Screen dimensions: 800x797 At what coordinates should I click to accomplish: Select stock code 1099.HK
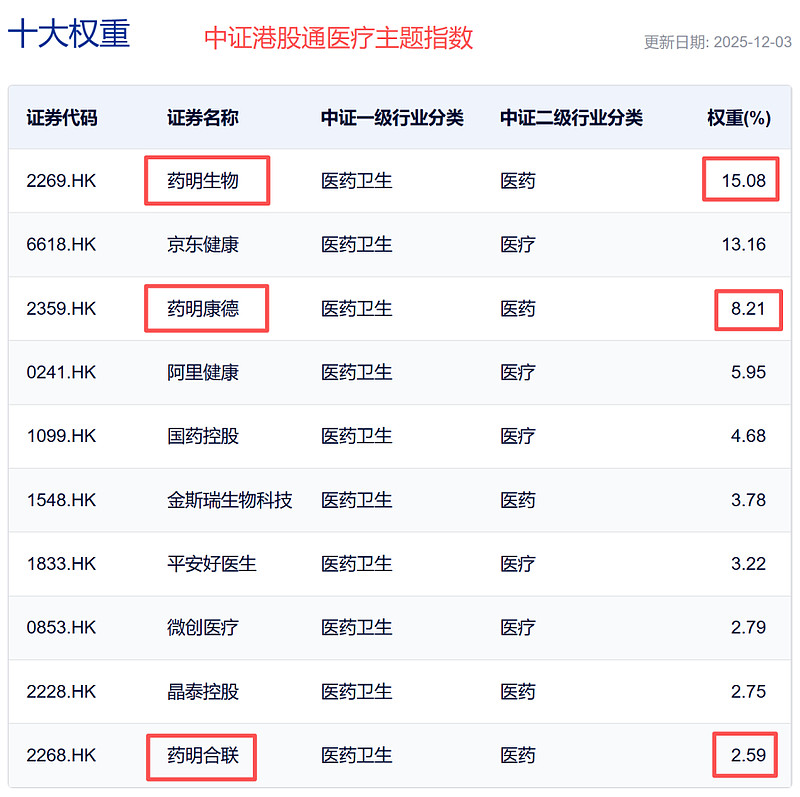61,436
